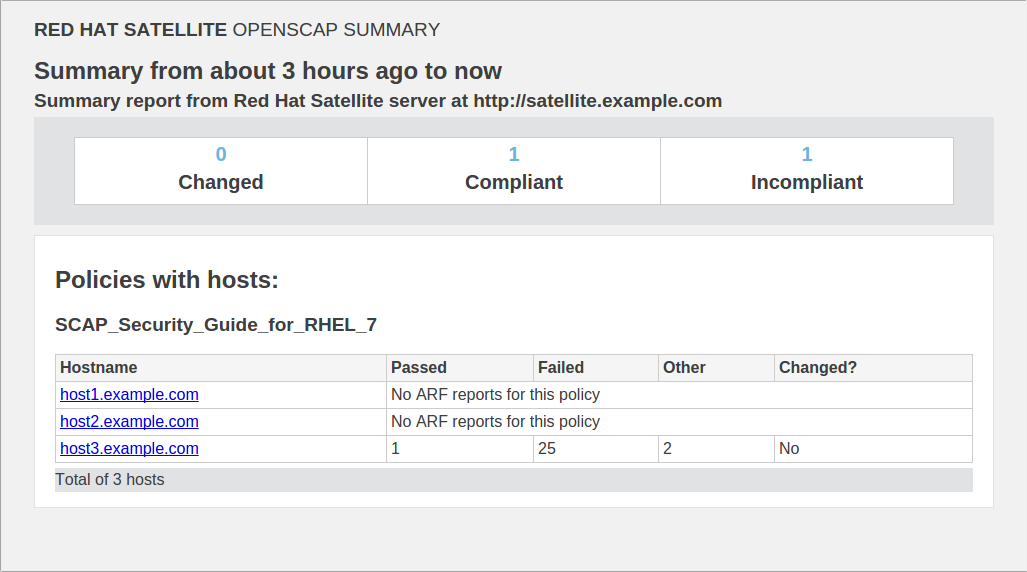Open the host3.example.com link
Screen dimensions: 1027x572
tap(129, 449)
